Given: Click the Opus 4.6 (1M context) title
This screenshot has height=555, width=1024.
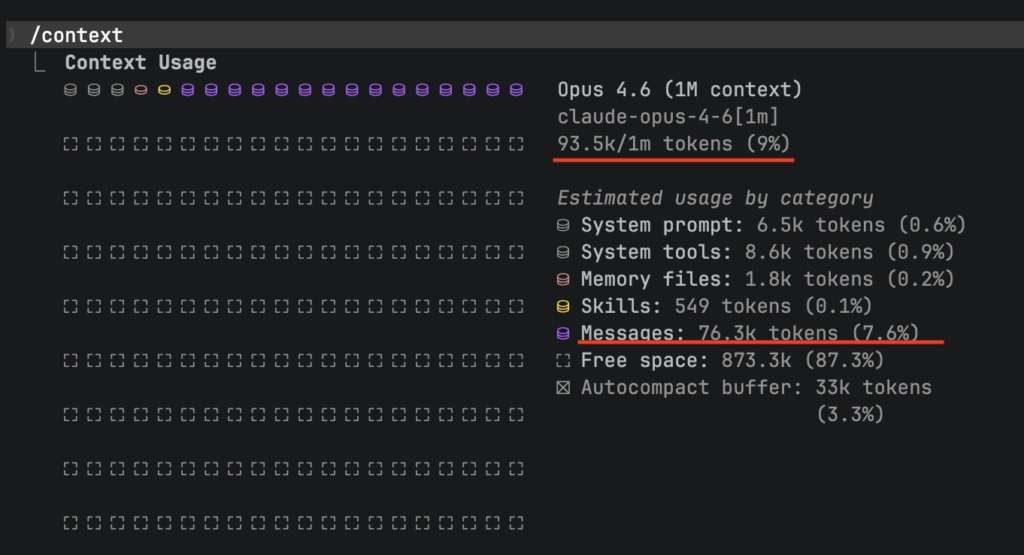Looking at the screenshot, I should coord(680,90).
